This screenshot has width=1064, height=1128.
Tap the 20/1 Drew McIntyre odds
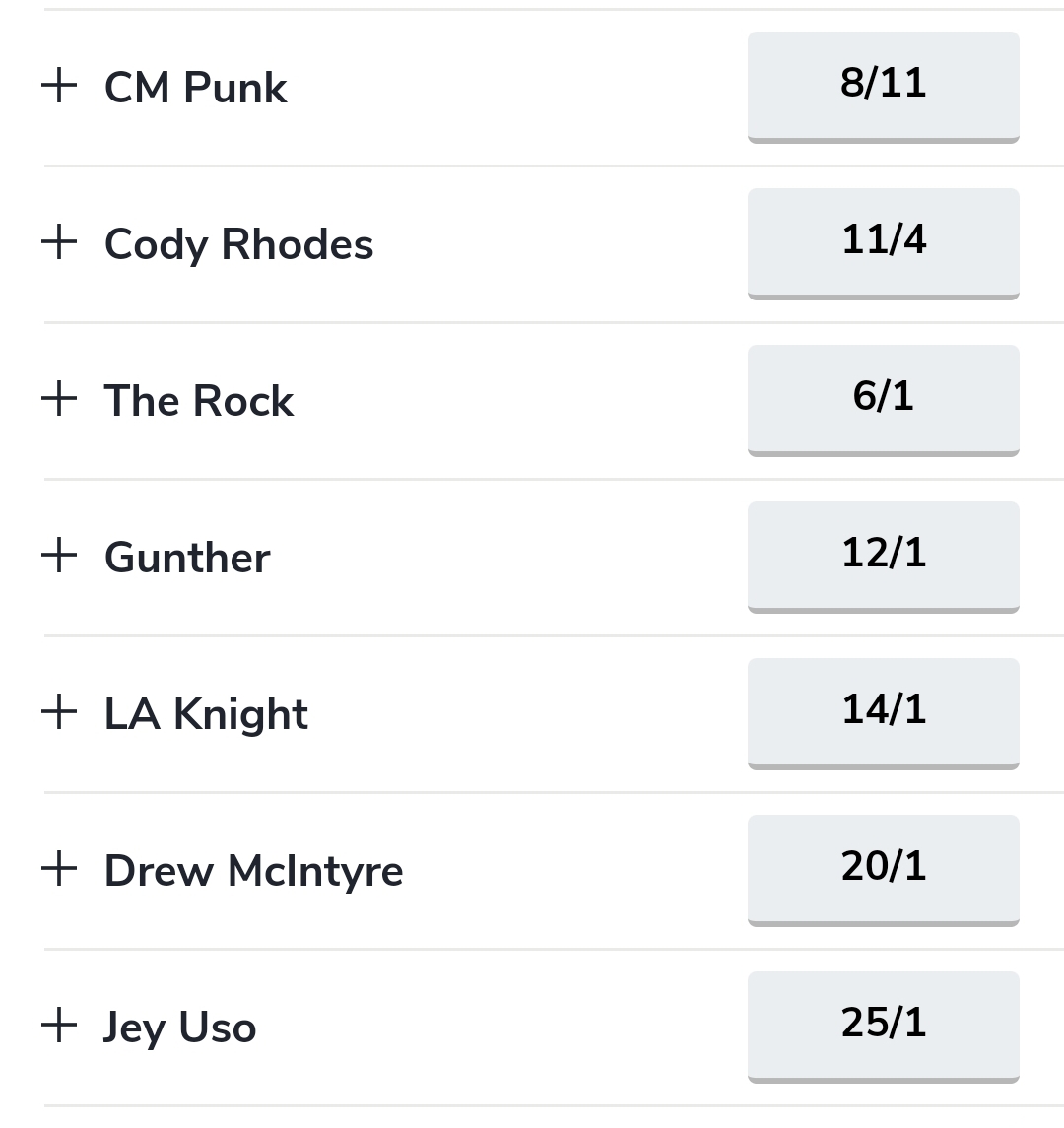[883, 869]
